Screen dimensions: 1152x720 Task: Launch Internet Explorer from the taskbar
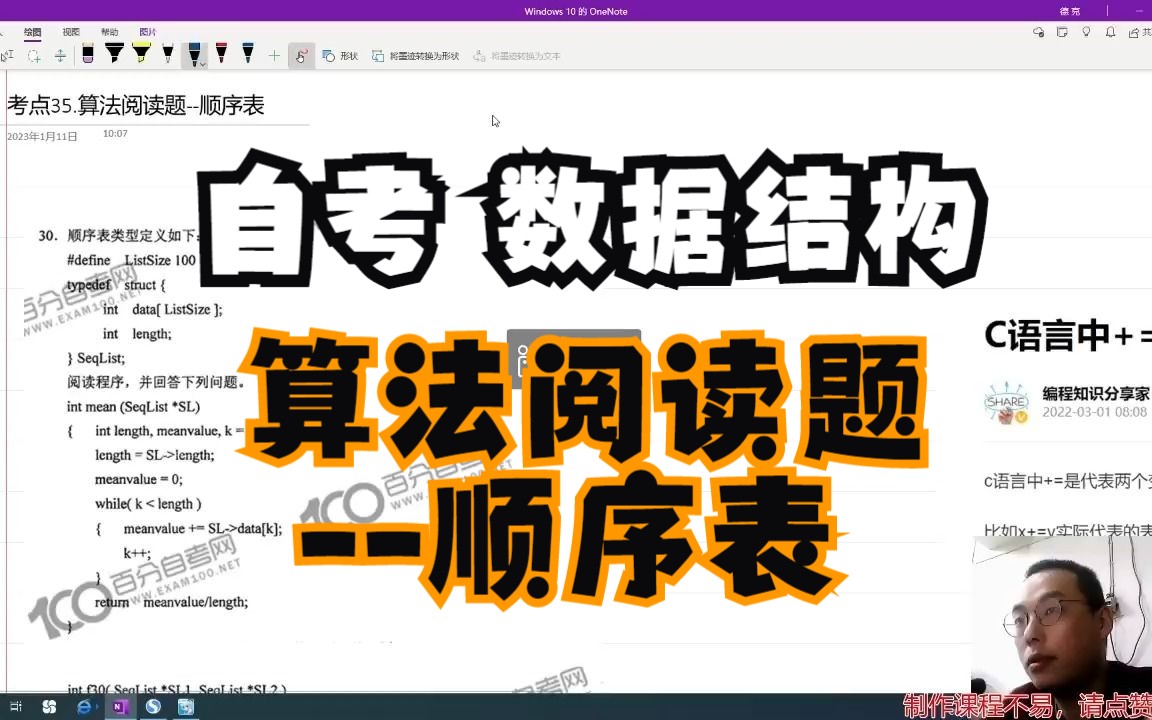[85, 707]
